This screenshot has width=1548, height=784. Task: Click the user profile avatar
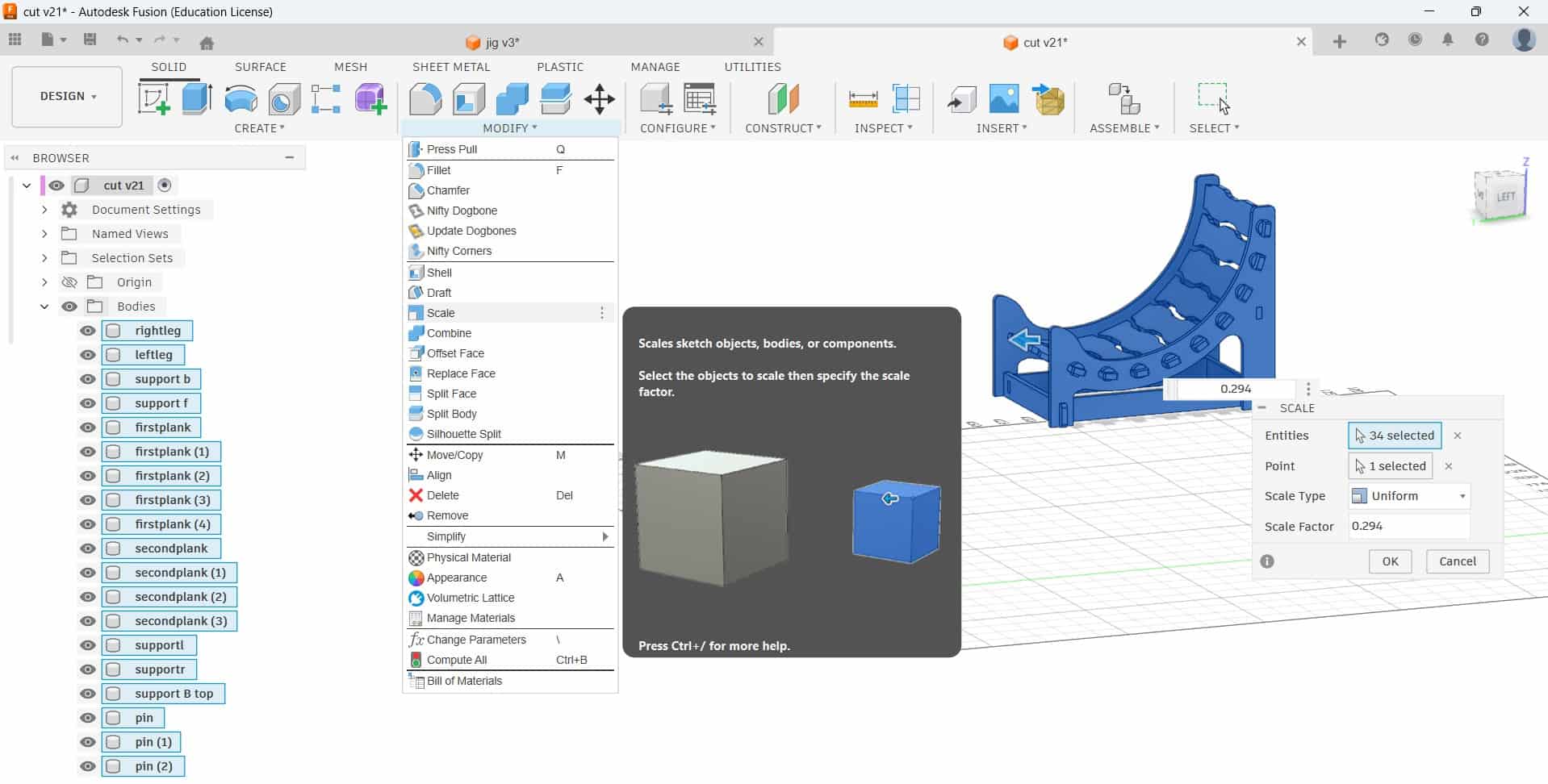[1524, 40]
